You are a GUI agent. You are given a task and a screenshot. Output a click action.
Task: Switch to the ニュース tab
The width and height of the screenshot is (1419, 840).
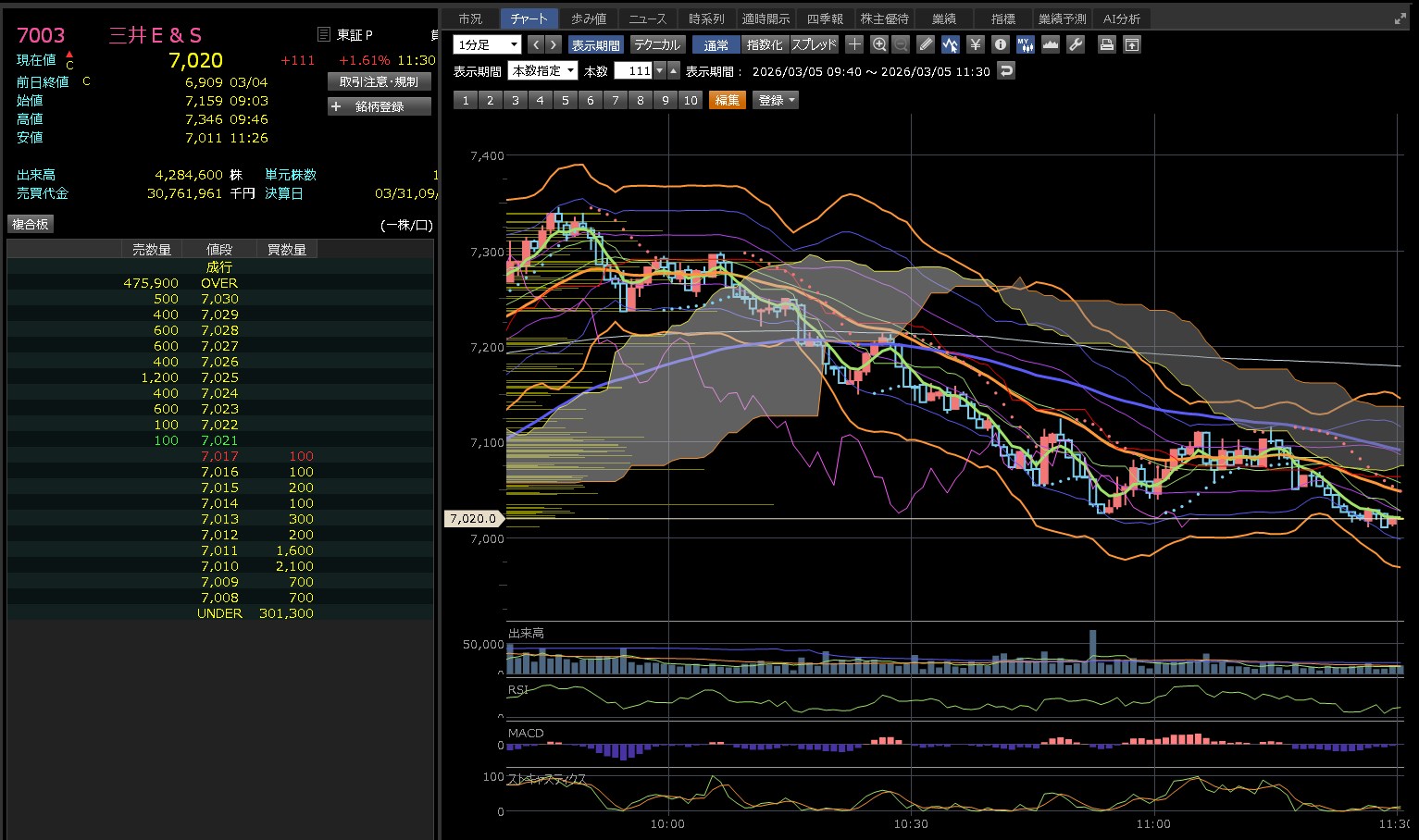click(x=647, y=19)
